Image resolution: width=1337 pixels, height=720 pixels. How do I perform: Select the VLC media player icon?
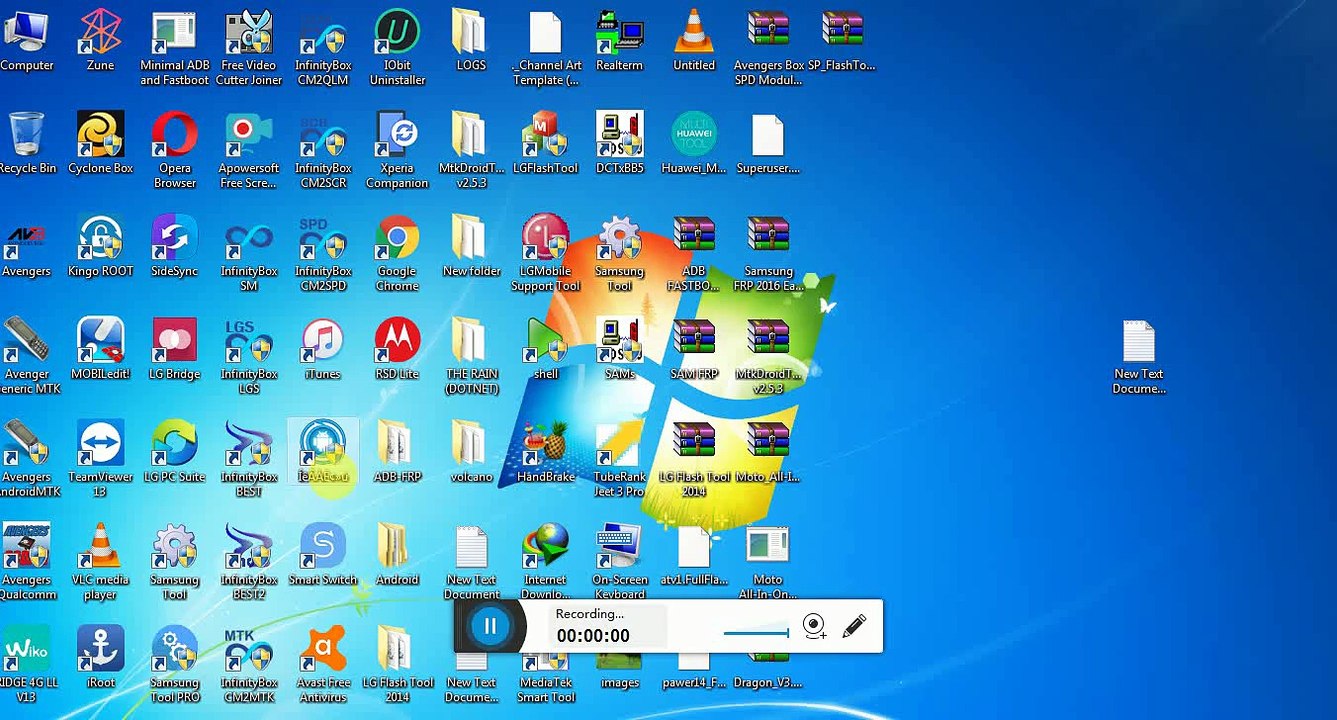(101, 562)
